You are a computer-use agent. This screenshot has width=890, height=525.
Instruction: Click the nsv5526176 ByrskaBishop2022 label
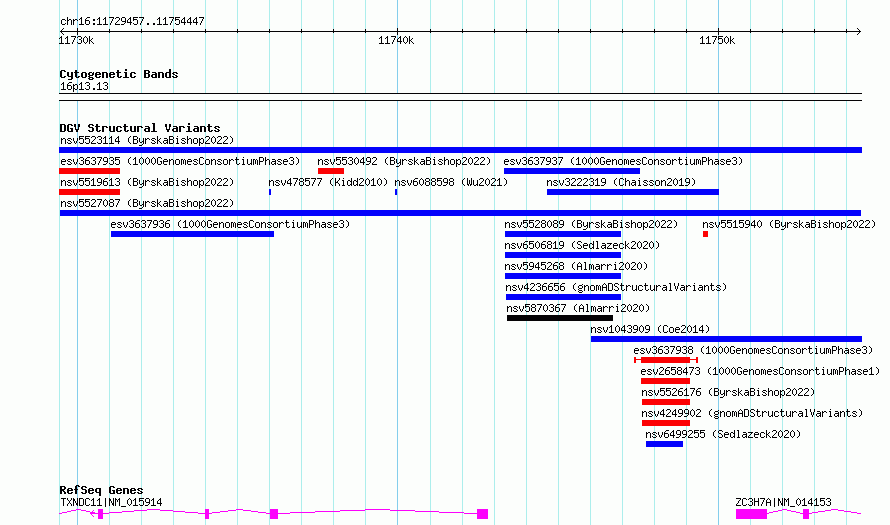[x=728, y=392]
